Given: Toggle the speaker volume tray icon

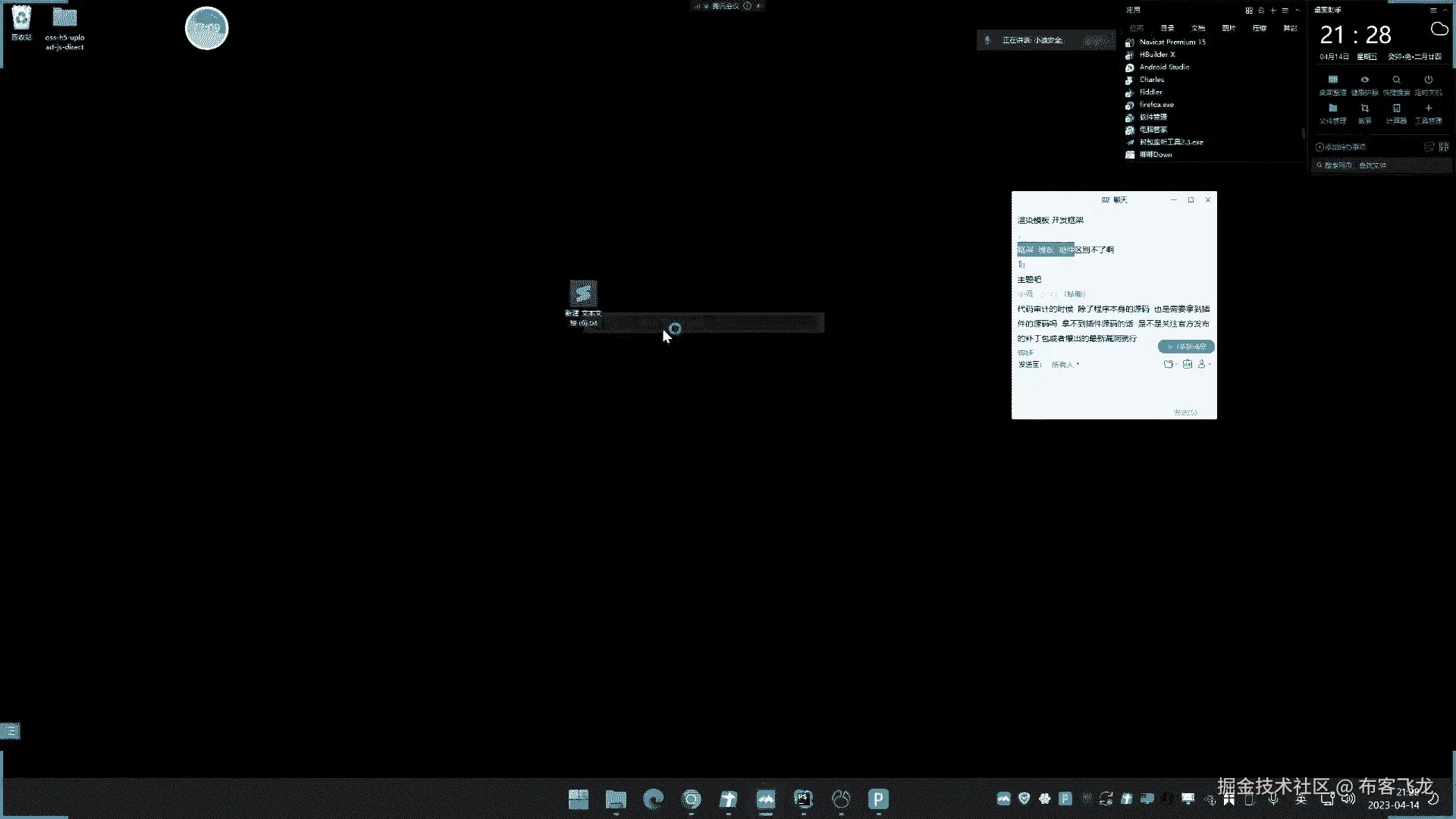Looking at the screenshot, I should [x=1348, y=799].
